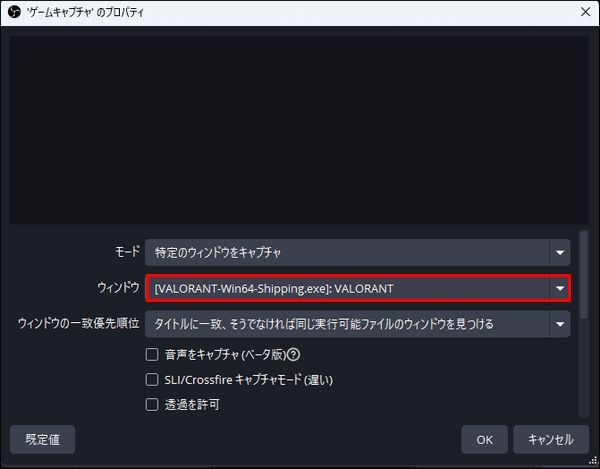Image resolution: width=600 pixels, height=469 pixels.
Task: Click the ウィンドウ label text
Action: [x=118, y=288]
